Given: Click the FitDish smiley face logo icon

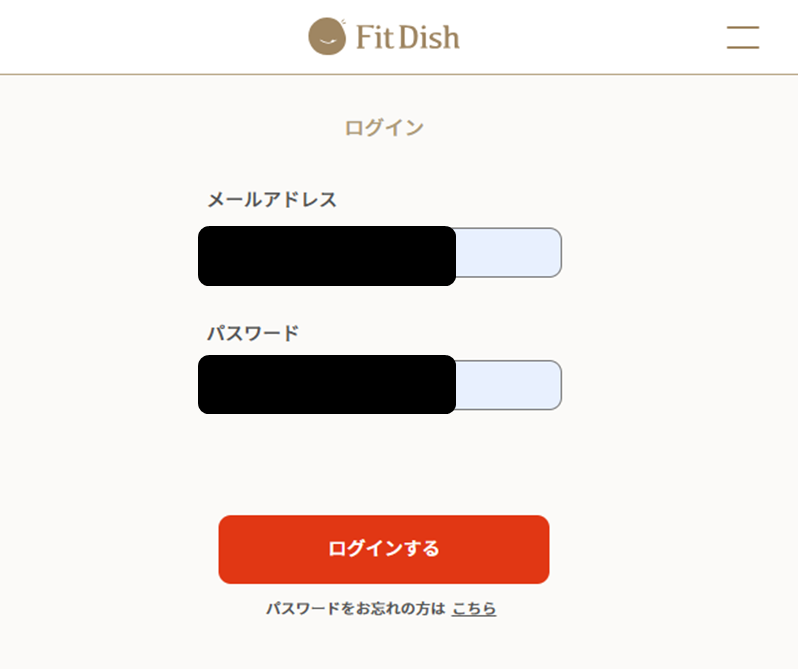Looking at the screenshot, I should coord(326,37).
